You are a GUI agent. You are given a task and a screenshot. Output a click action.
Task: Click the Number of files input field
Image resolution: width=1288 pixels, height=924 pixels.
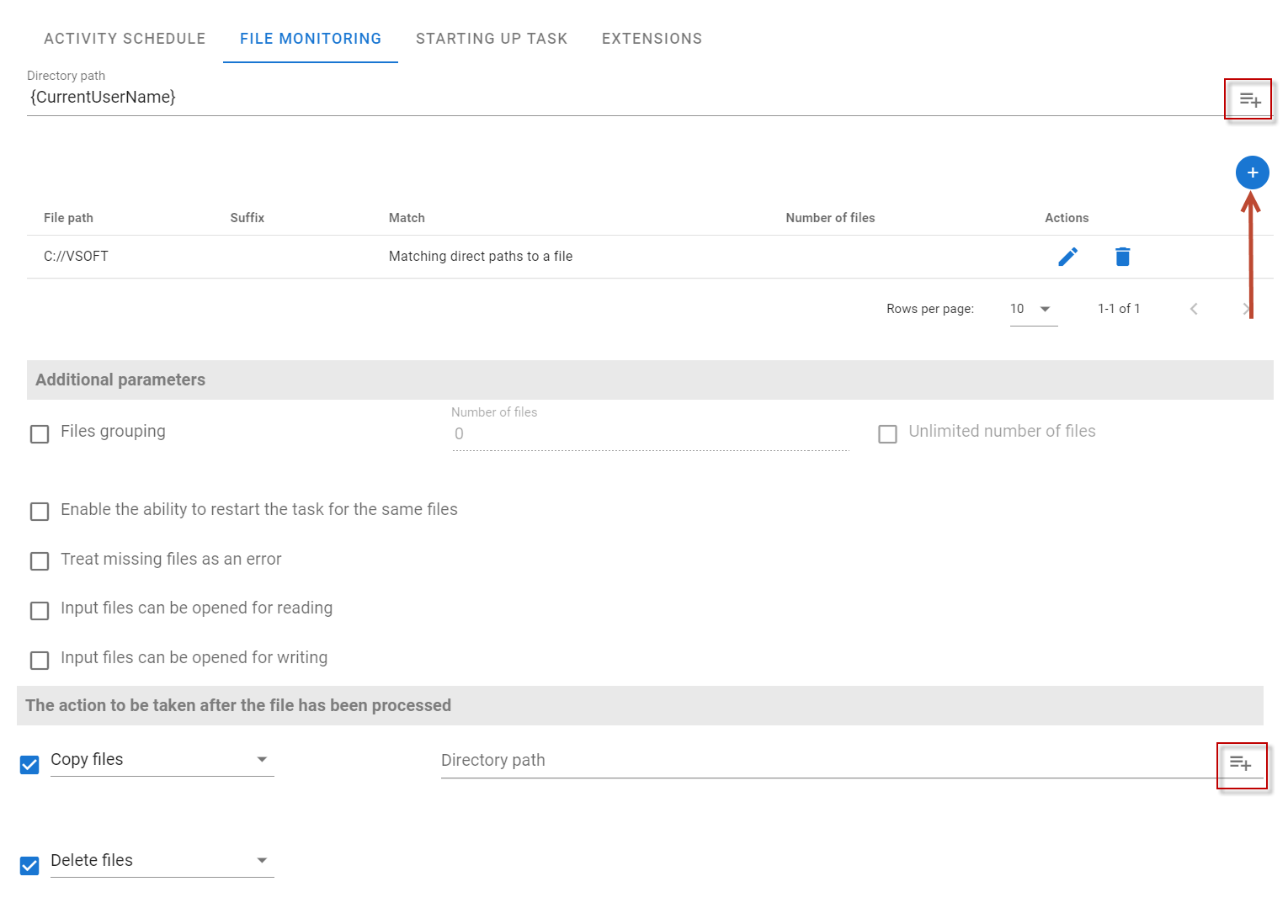(651, 434)
